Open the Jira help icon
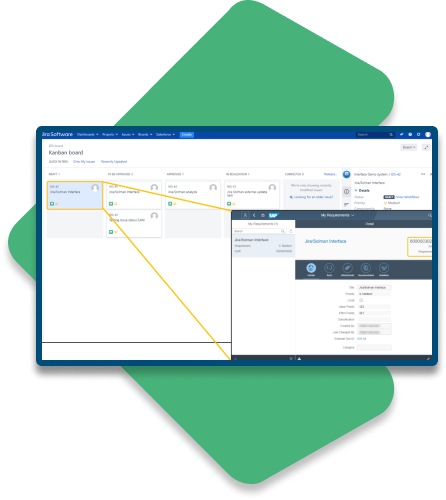Screen dimensions: 446x500 coord(410,135)
